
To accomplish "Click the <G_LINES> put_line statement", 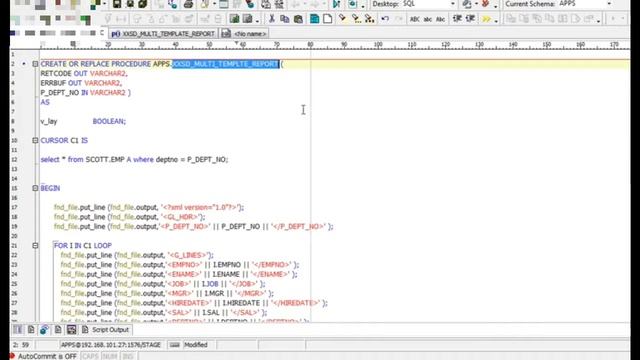I will pos(137,255).
